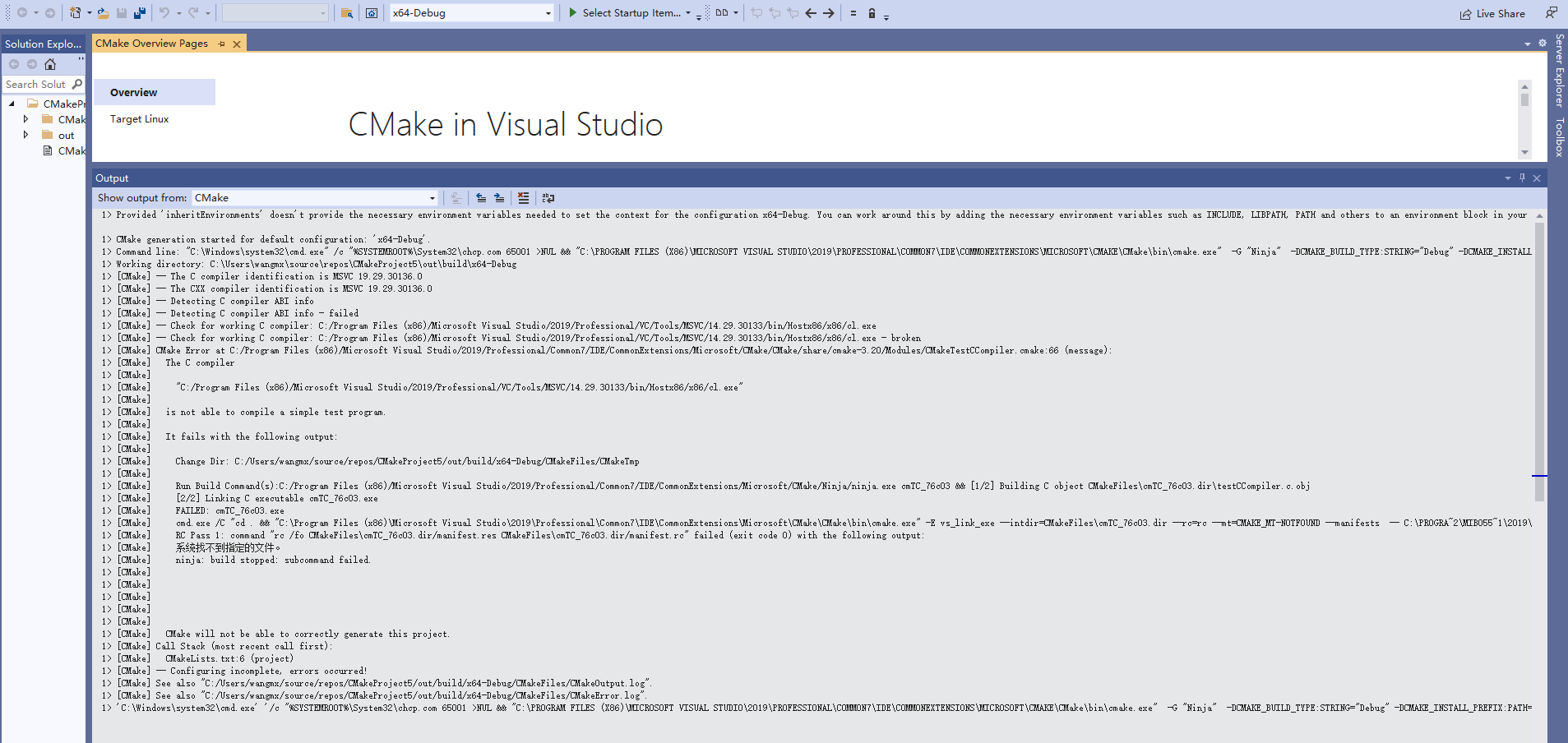This screenshot has width=1568, height=743.
Task: Click the Save All icon
Action: click(140, 13)
